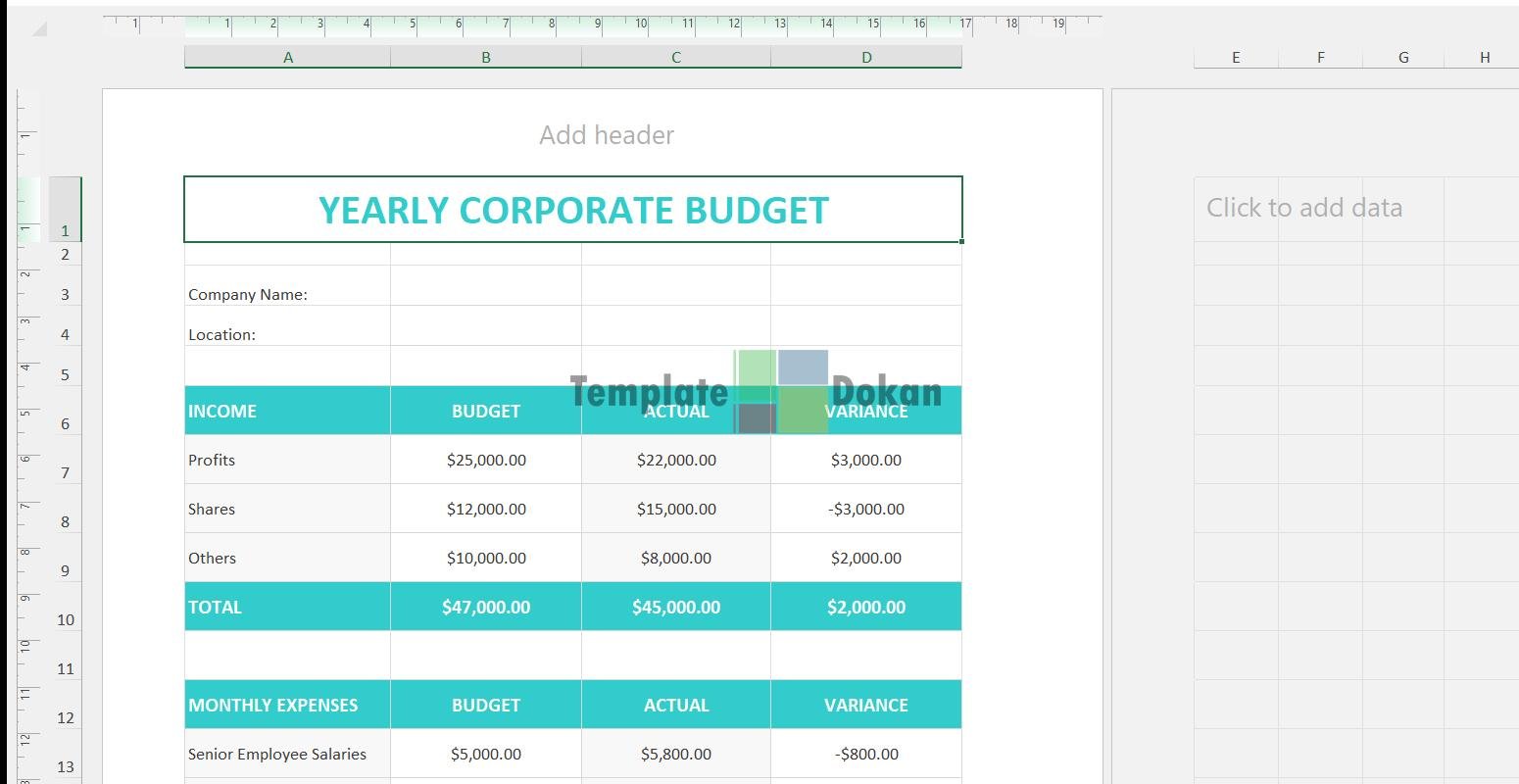
Task: Click the Add header area
Action: 606,135
